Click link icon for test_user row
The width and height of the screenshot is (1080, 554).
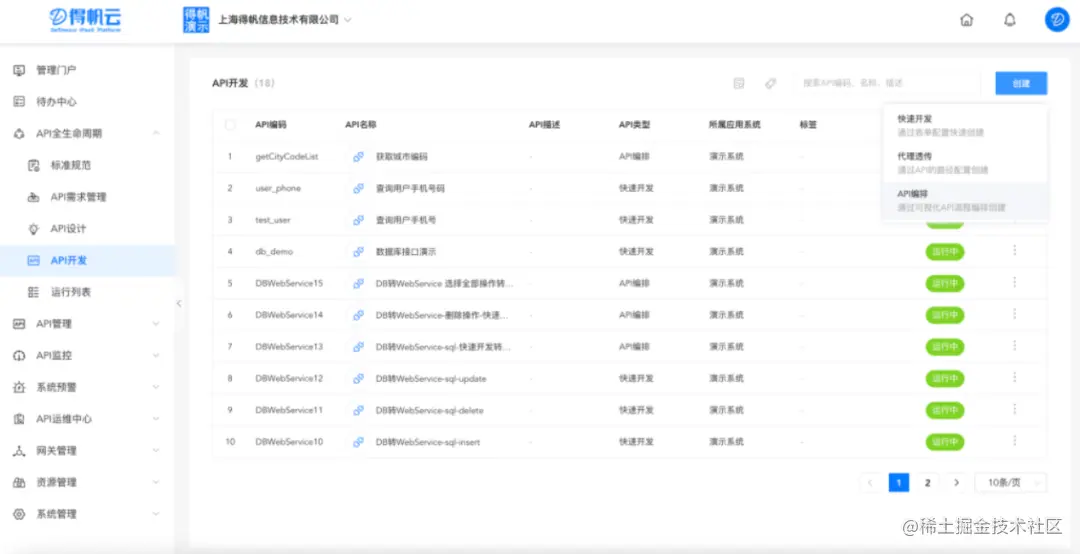pos(358,220)
